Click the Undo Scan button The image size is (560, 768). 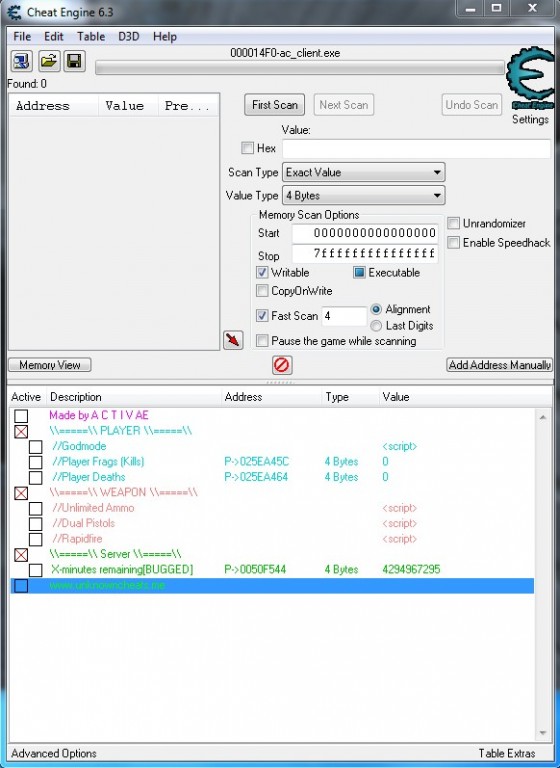[x=472, y=105]
